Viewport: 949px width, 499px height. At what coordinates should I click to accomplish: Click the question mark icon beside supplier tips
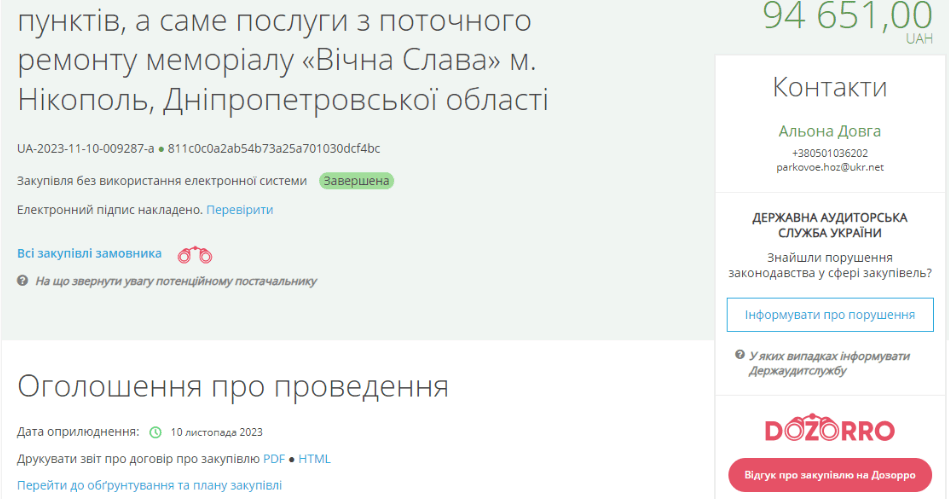click(22, 281)
